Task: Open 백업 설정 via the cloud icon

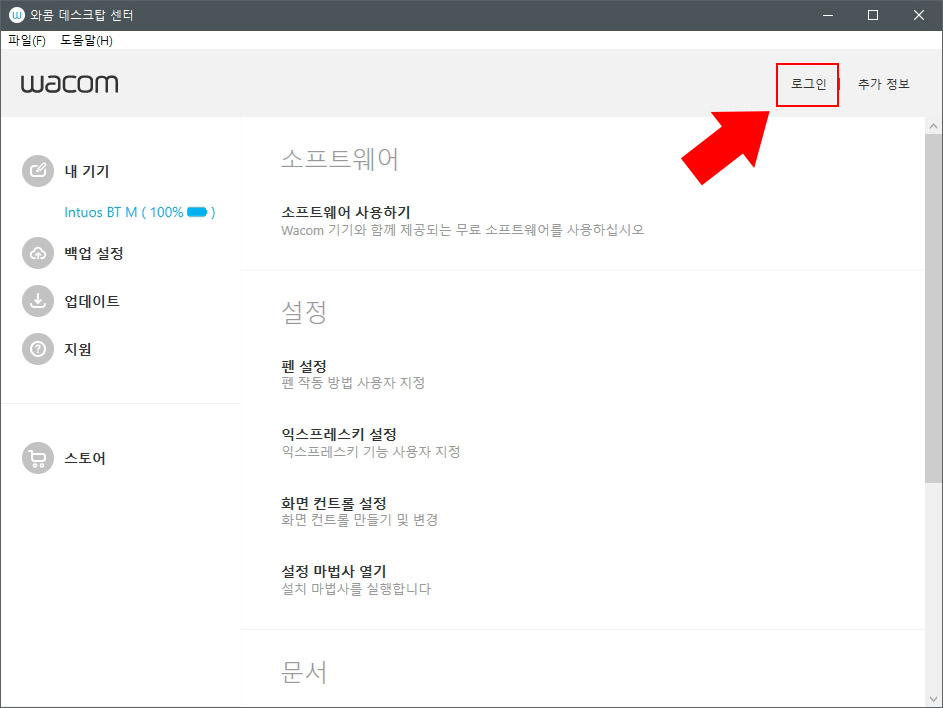Action: (37, 253)
